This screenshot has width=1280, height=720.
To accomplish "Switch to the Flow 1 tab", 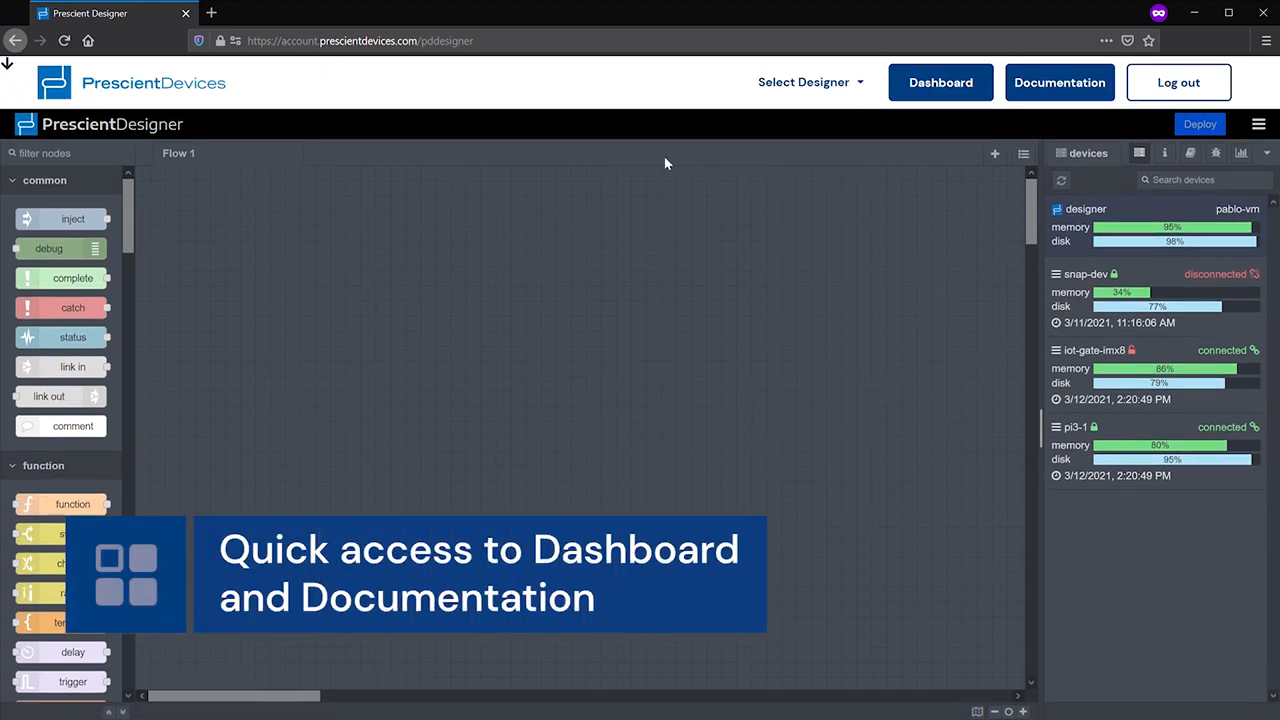I will tap(179, 153).
